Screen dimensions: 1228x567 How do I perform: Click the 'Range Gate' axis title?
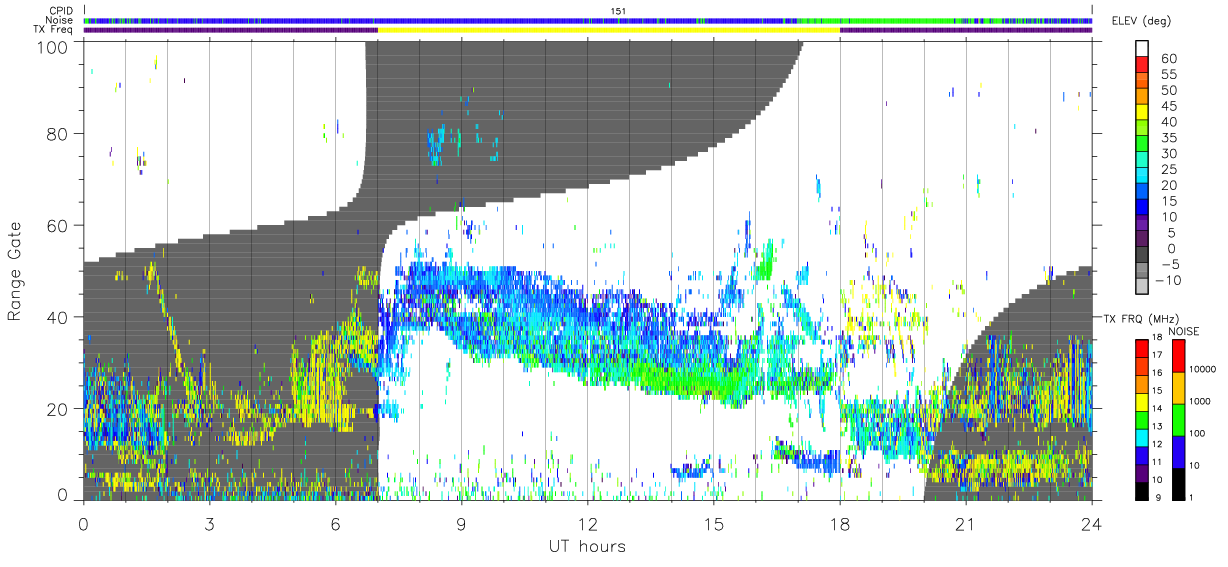[x=15, y=270]
